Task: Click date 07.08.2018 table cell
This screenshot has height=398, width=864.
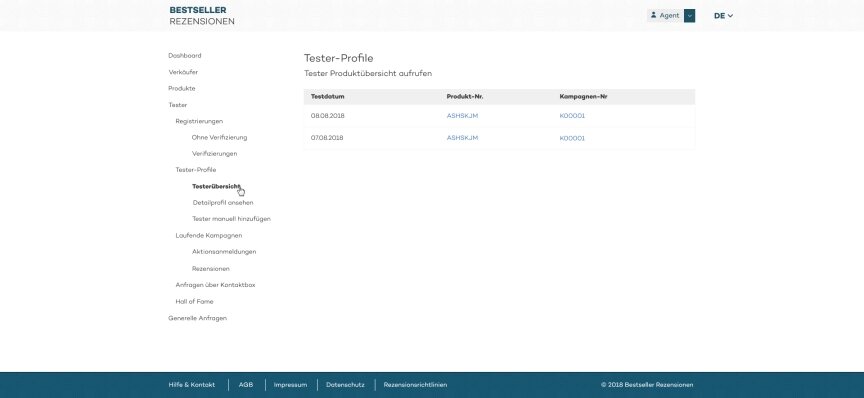Action: coord(327,138)
